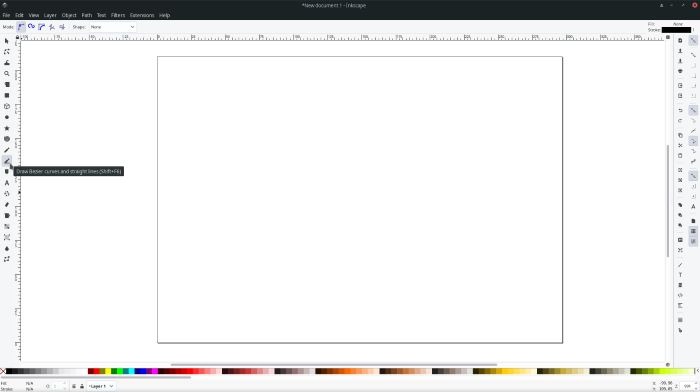
Task: Toggle current layer lock icon
Action: click(x=82, y=386)
